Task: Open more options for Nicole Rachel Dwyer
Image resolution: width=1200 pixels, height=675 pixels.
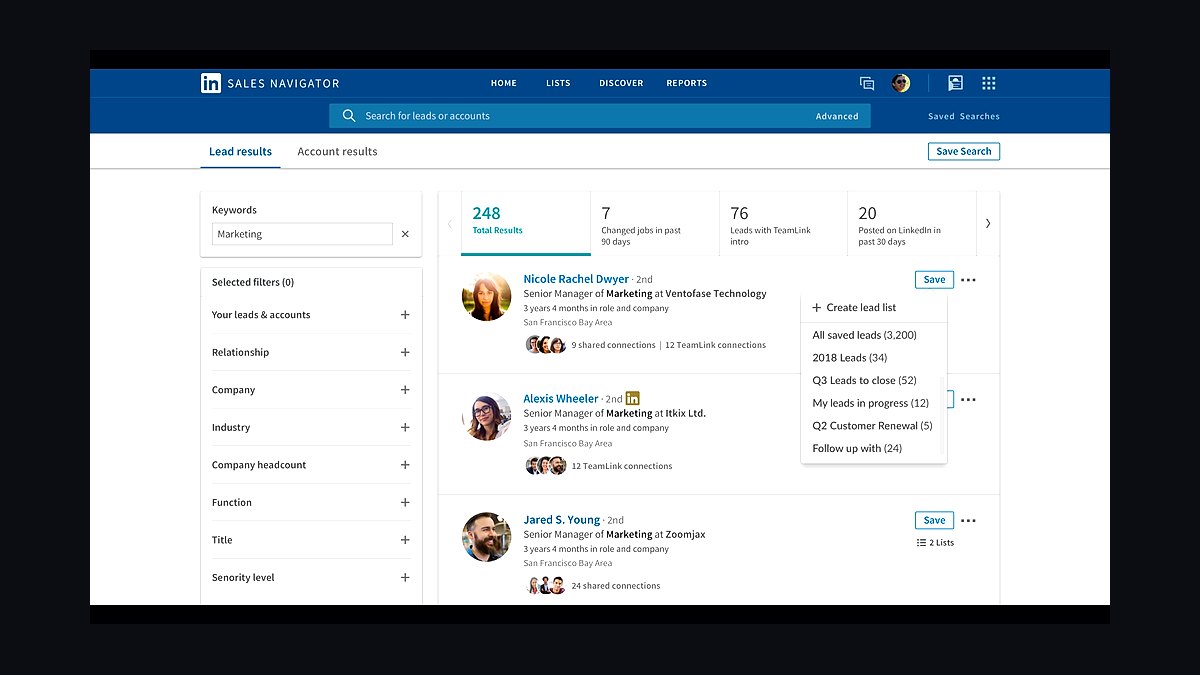Action: 968,280
